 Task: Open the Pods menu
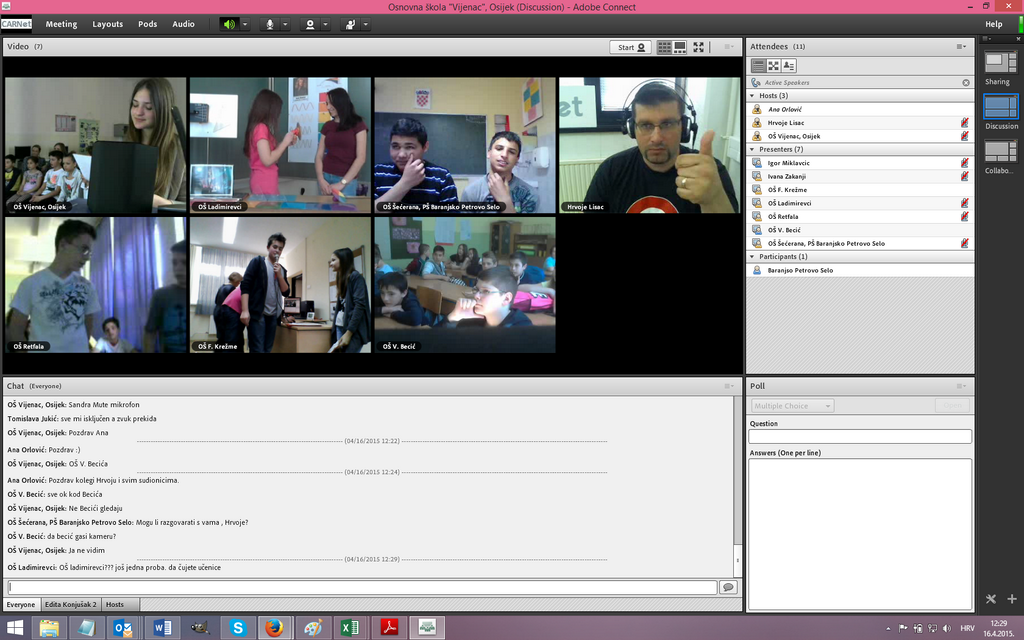(147, 24)
